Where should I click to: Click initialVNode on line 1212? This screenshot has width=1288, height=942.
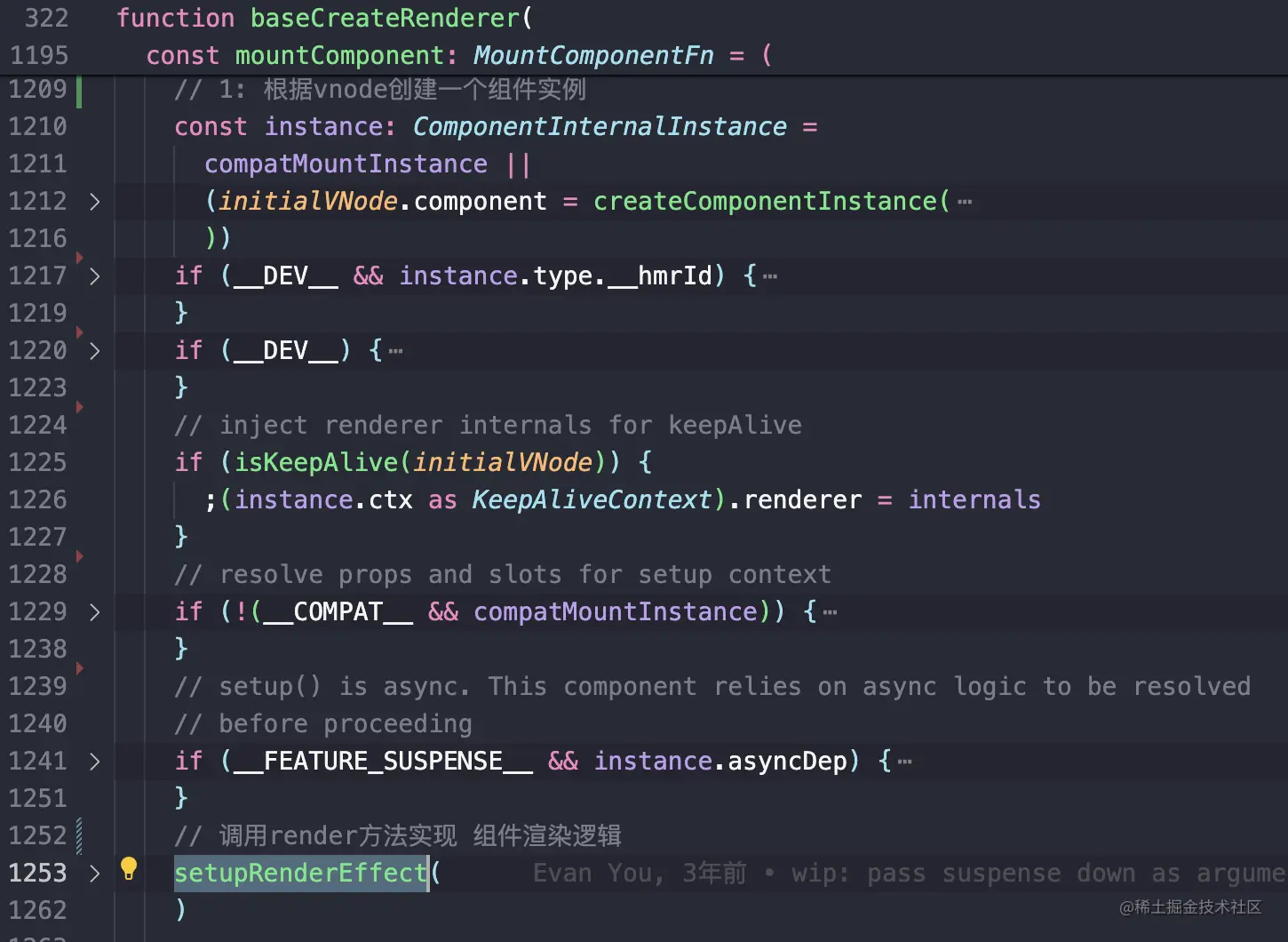coord(308,202)
